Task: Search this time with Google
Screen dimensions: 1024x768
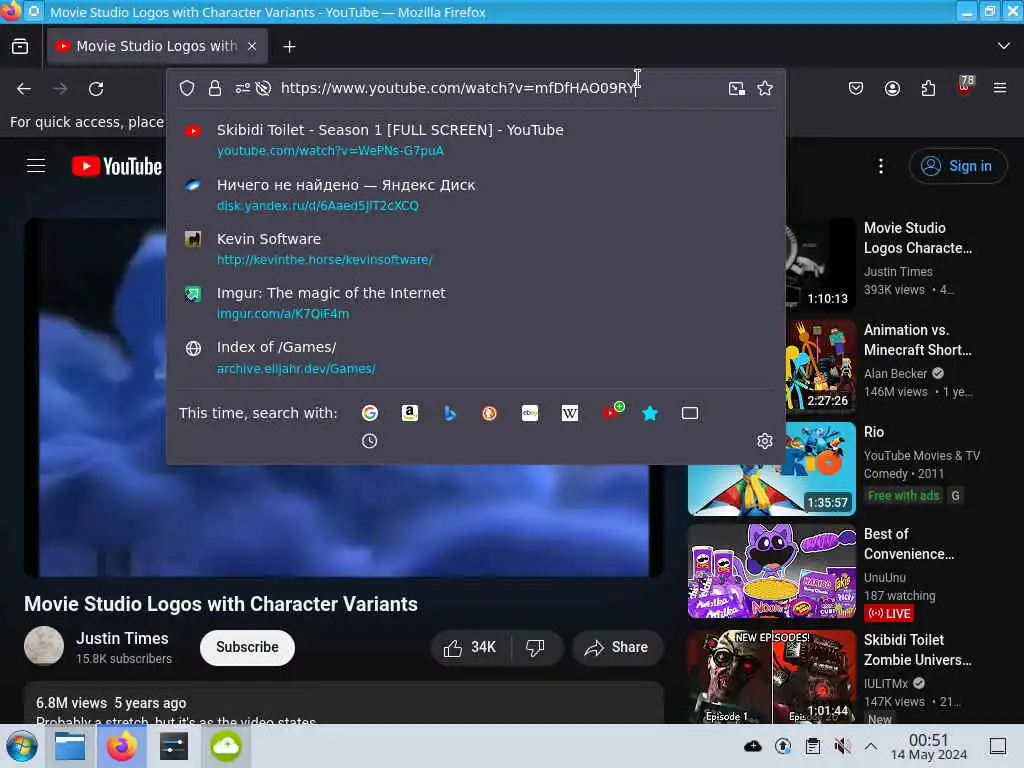Action: 370,413
